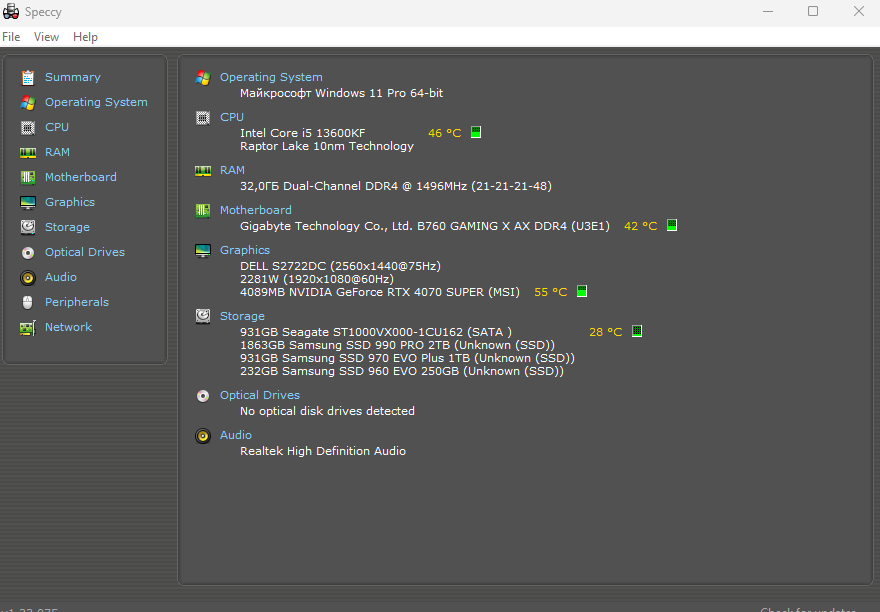
Task: Click the Summary clipboard icon in sidebar
Action: coord(27,77)
